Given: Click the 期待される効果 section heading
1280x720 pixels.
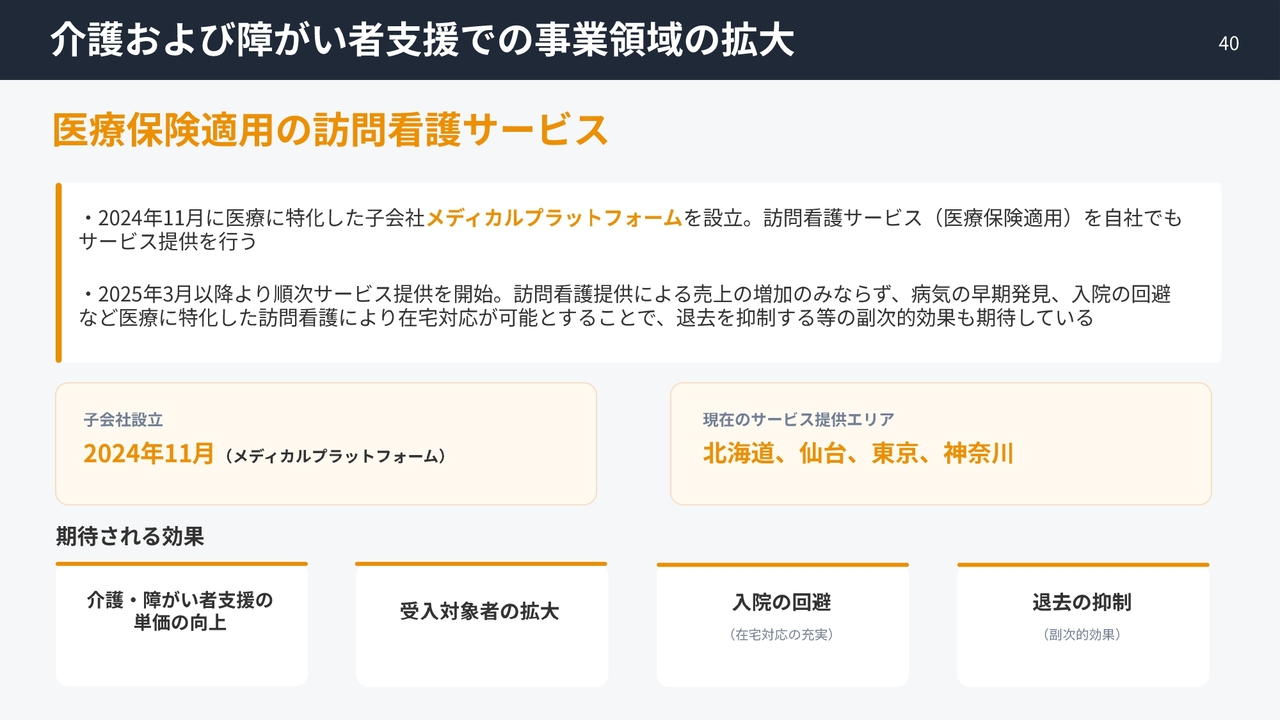Looking at the screenshot, I should point(130,537).
